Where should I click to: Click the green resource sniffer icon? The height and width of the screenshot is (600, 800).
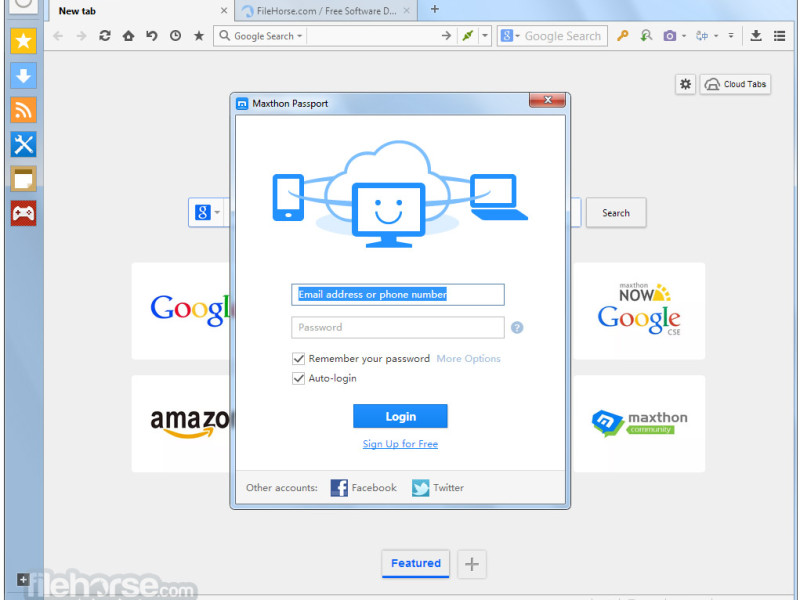[646, 36]
